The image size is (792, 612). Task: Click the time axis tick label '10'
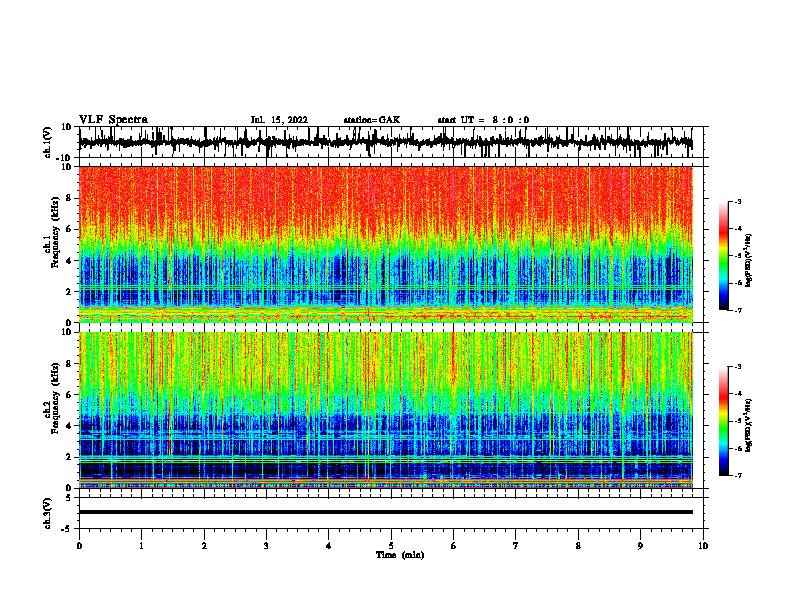point(703,546)
